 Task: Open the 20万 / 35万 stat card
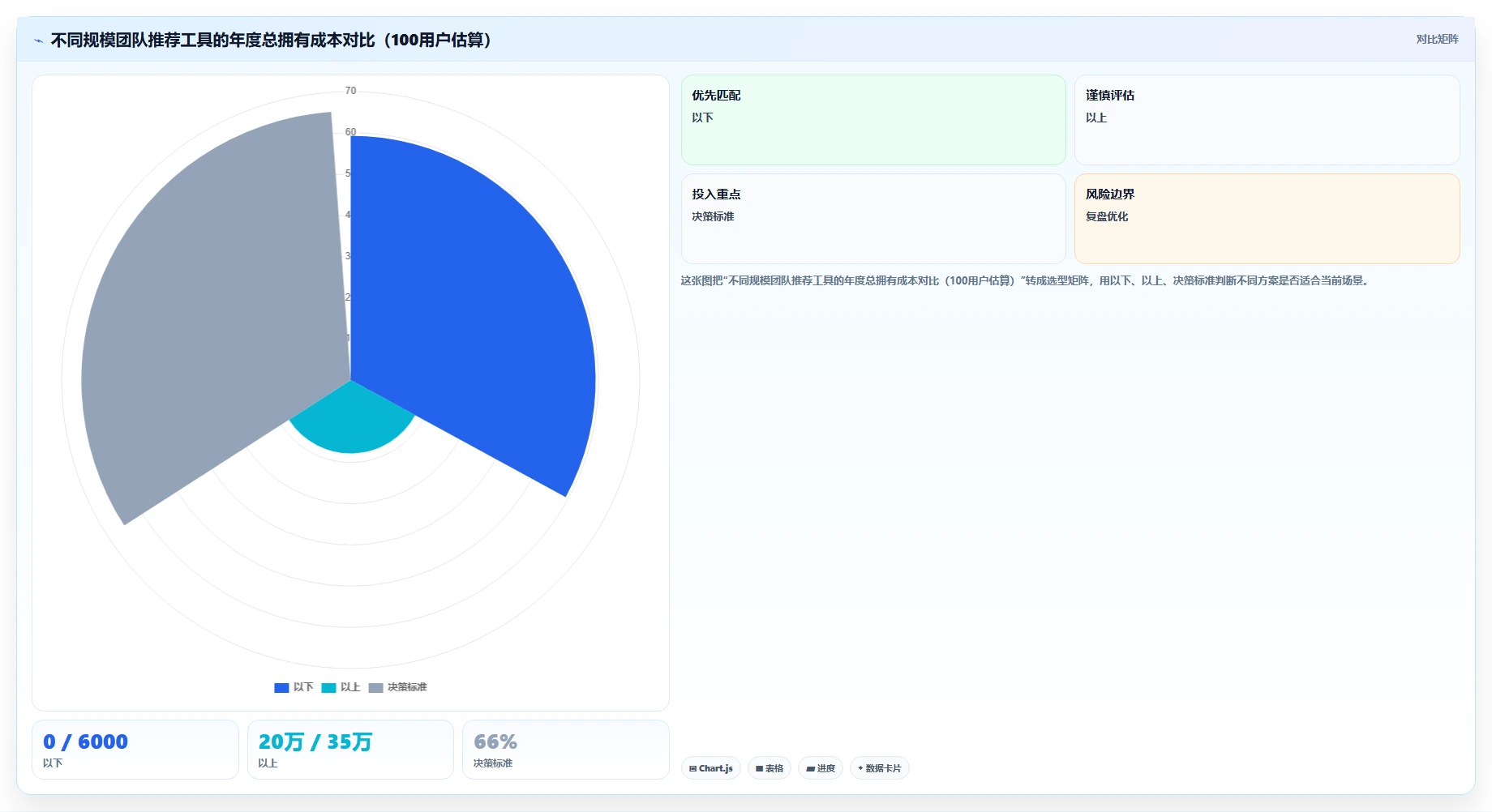pos(350,750)
